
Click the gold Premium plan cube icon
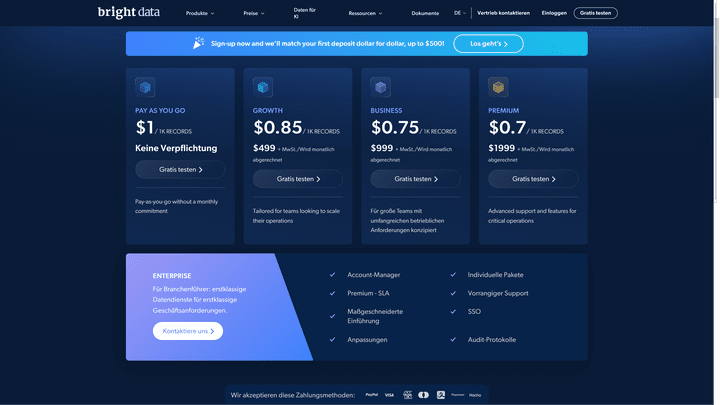tap(498, 87)
